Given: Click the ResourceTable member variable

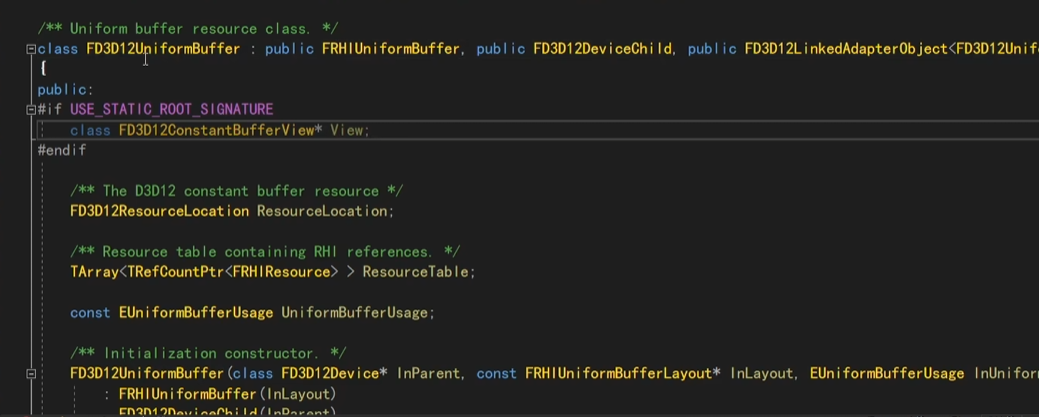Looking at the screenshot, I should (415, 272).
